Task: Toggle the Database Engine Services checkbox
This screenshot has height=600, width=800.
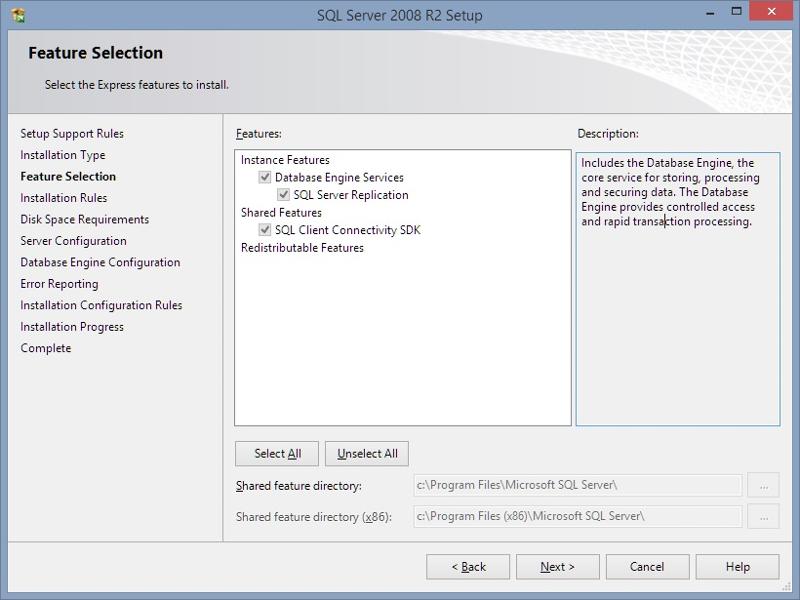Action: tap(265, 178)
